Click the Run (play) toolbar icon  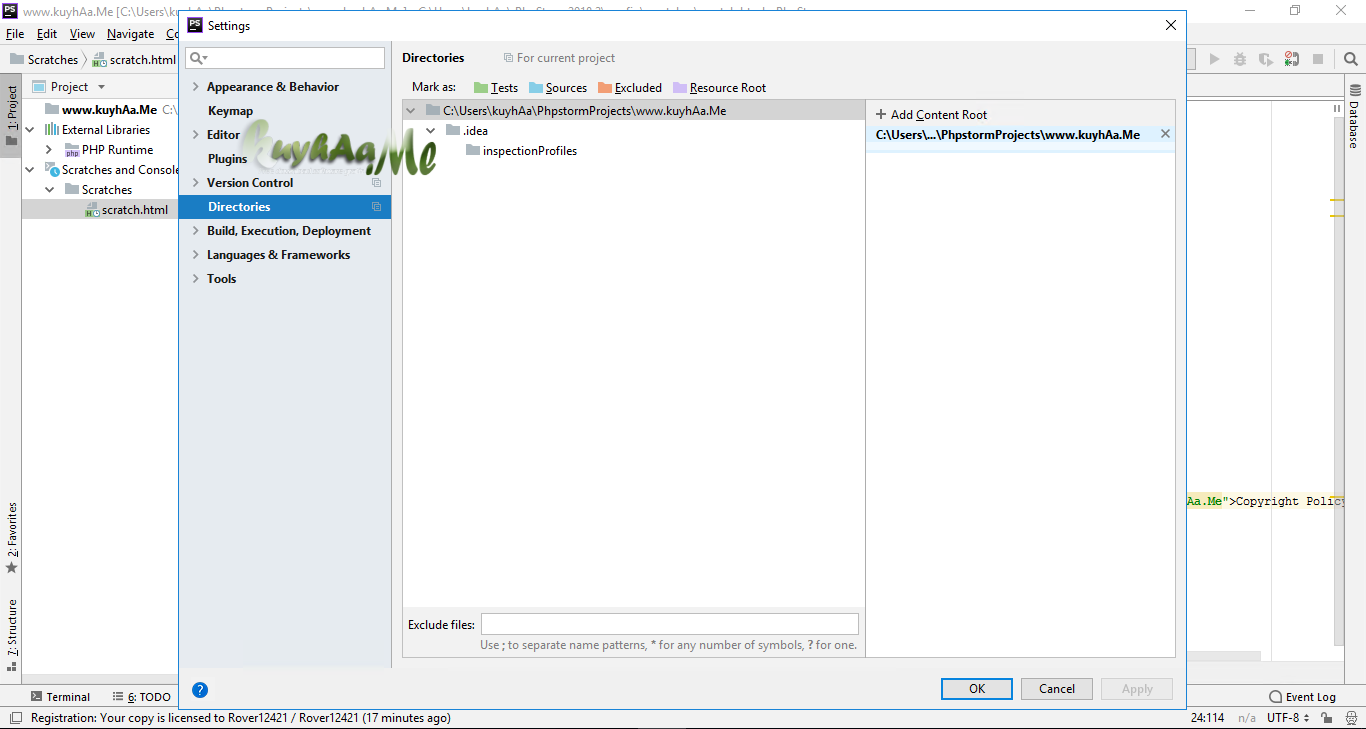(x=1214, y=59)
